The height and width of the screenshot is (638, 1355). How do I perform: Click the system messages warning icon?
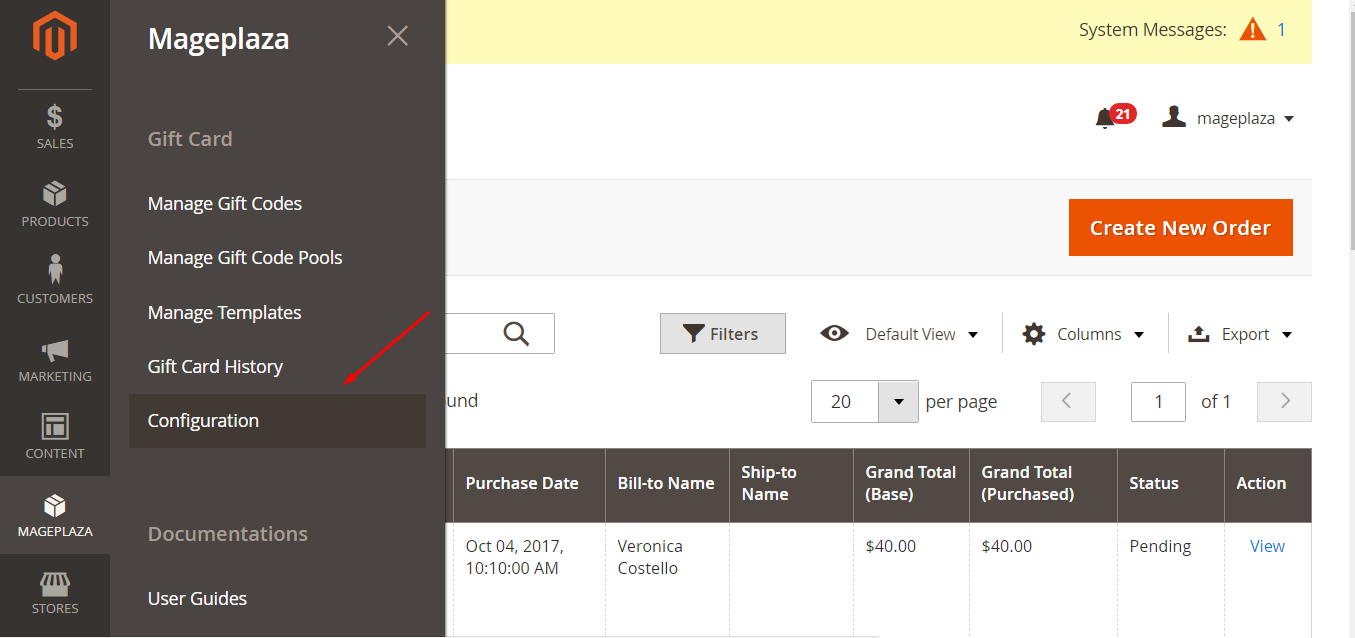tap(1252, 30)
